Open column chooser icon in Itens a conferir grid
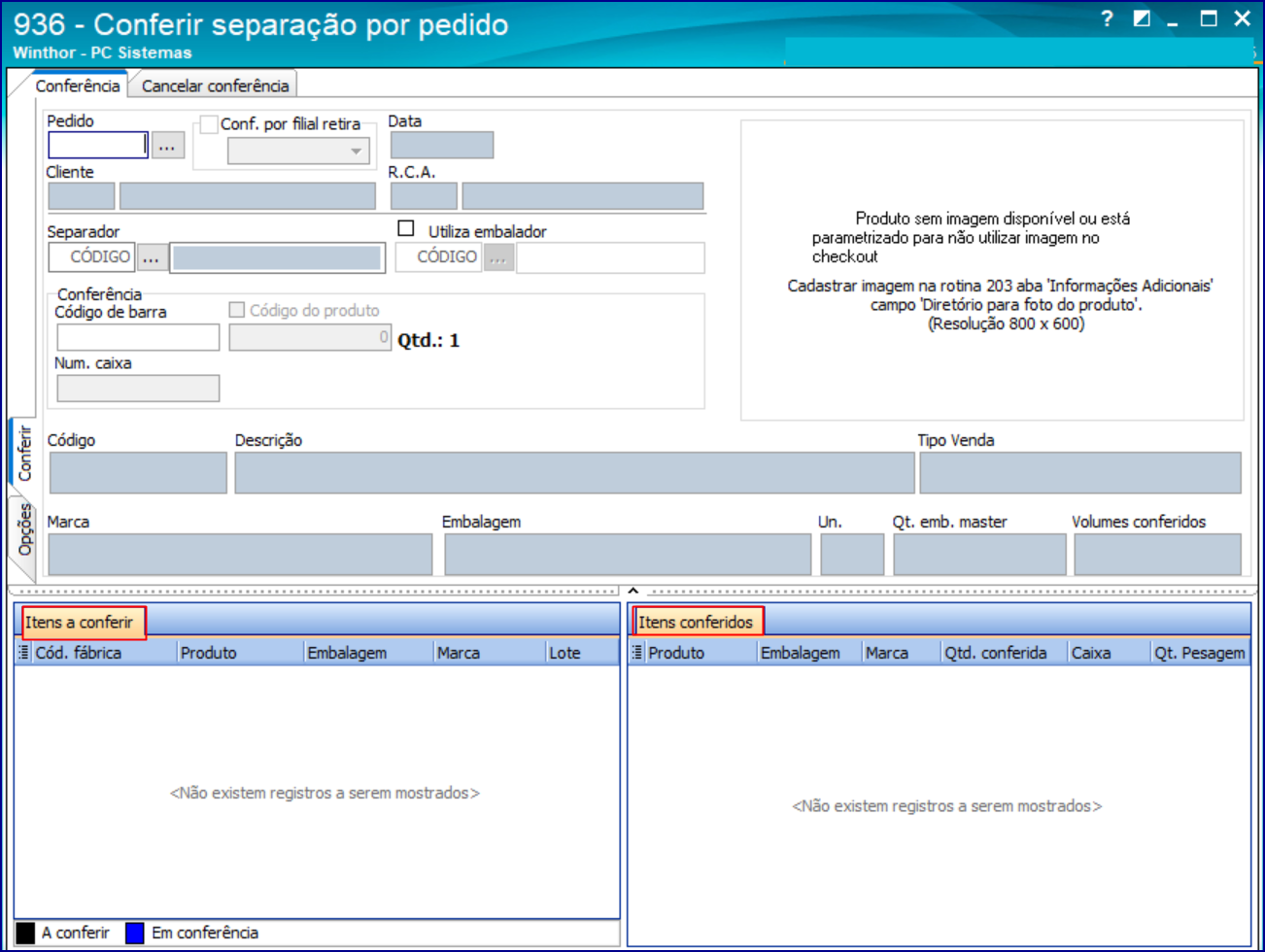 click(x=24, y=653)
